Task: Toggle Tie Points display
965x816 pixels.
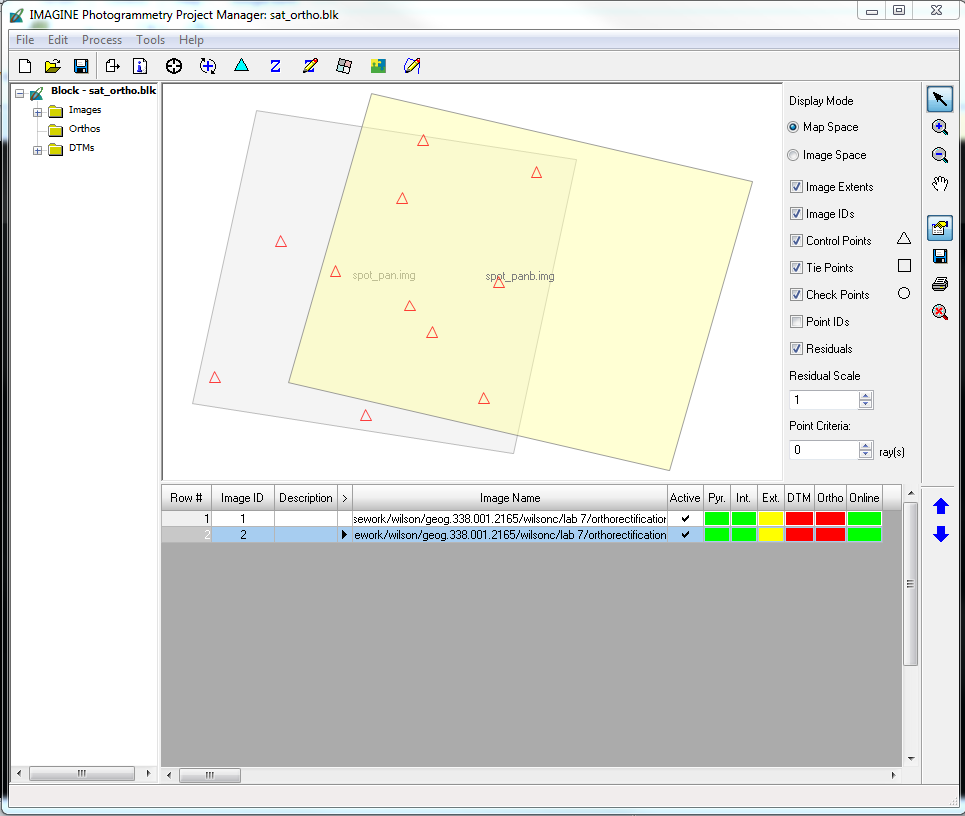Action: tap(796, 268)
